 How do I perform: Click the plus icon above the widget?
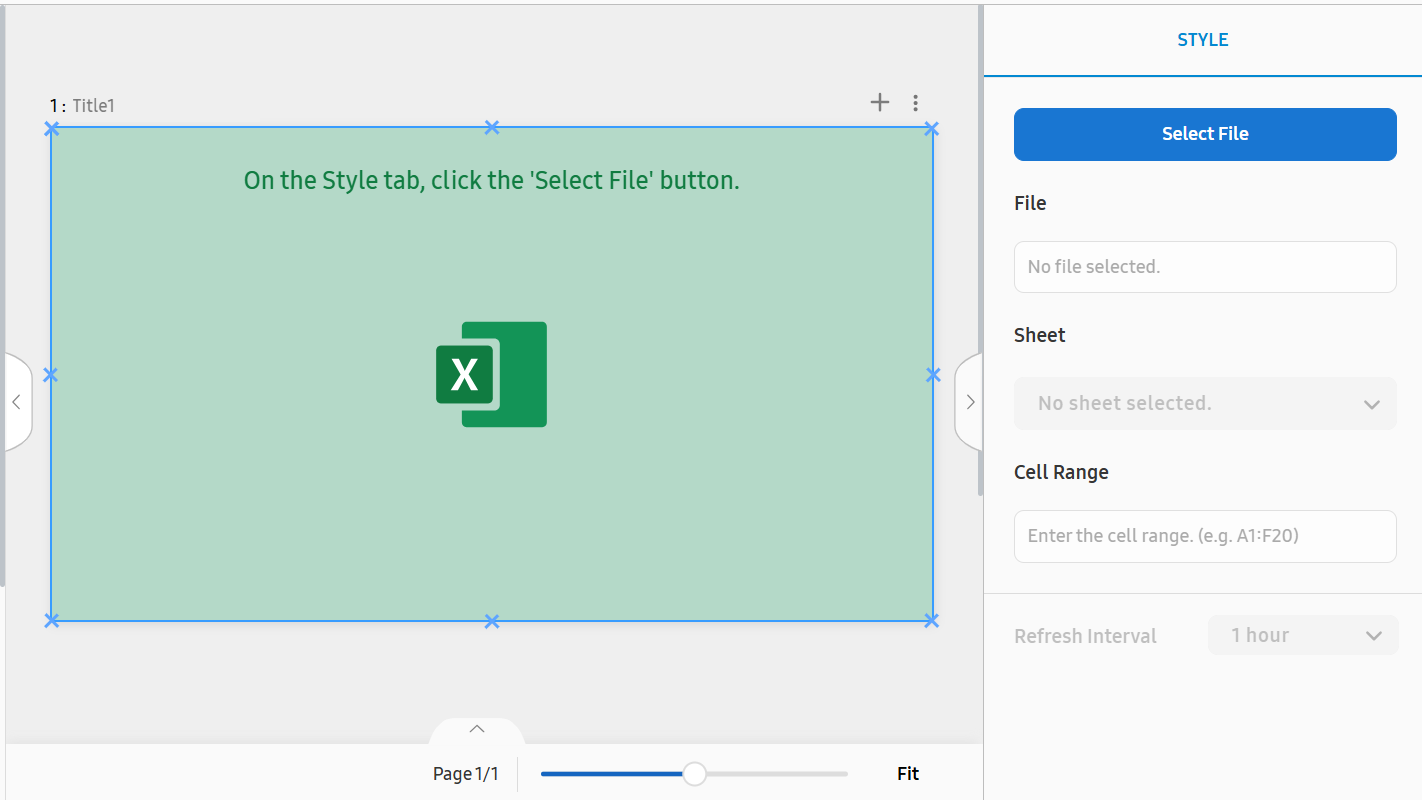[x=879, y=102]
